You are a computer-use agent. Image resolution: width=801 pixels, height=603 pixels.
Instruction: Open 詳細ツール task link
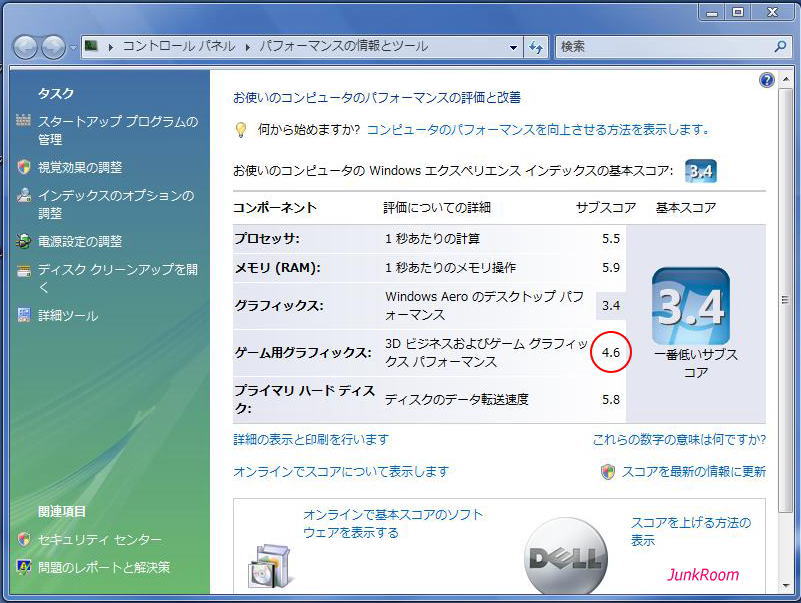[68, 315]
